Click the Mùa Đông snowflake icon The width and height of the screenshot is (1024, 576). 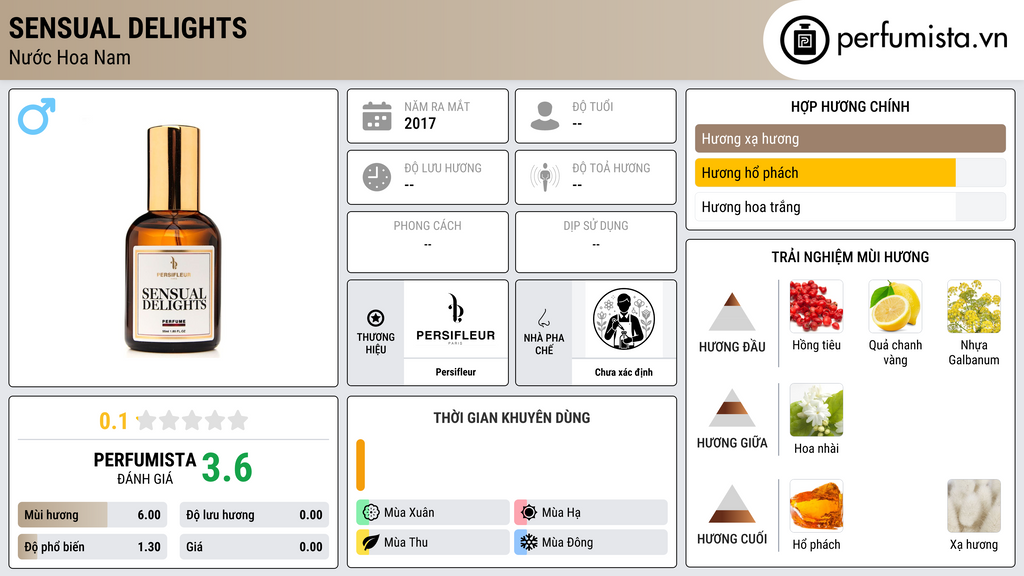[x=529, y=542]
